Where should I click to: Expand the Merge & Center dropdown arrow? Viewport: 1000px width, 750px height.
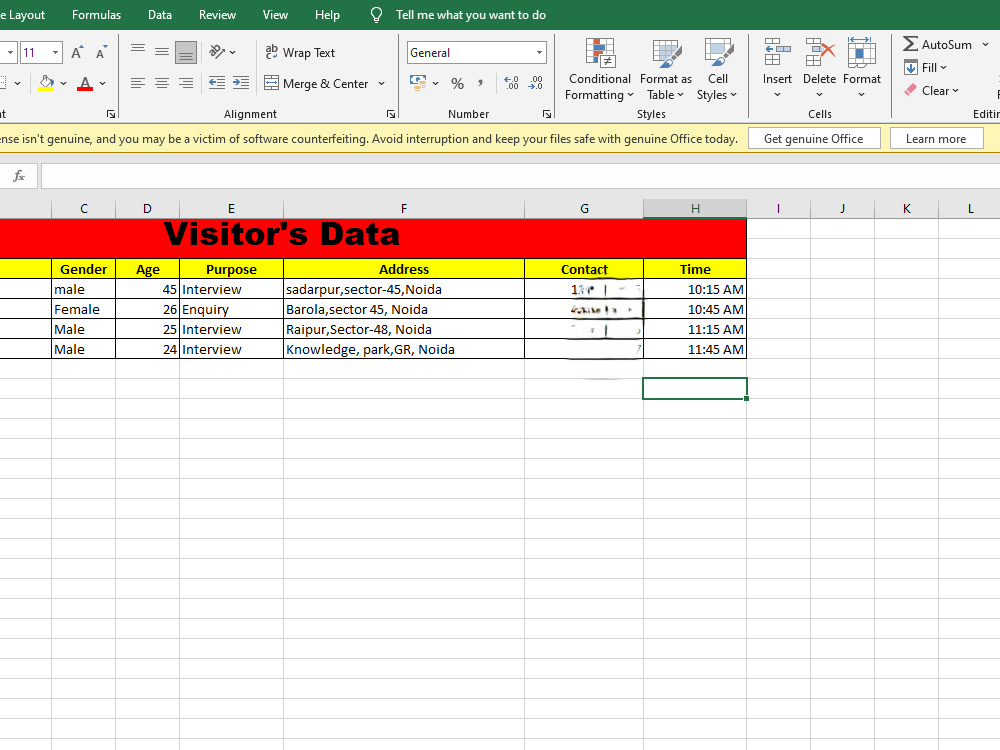pyautogui.click(x=381, y=84)
